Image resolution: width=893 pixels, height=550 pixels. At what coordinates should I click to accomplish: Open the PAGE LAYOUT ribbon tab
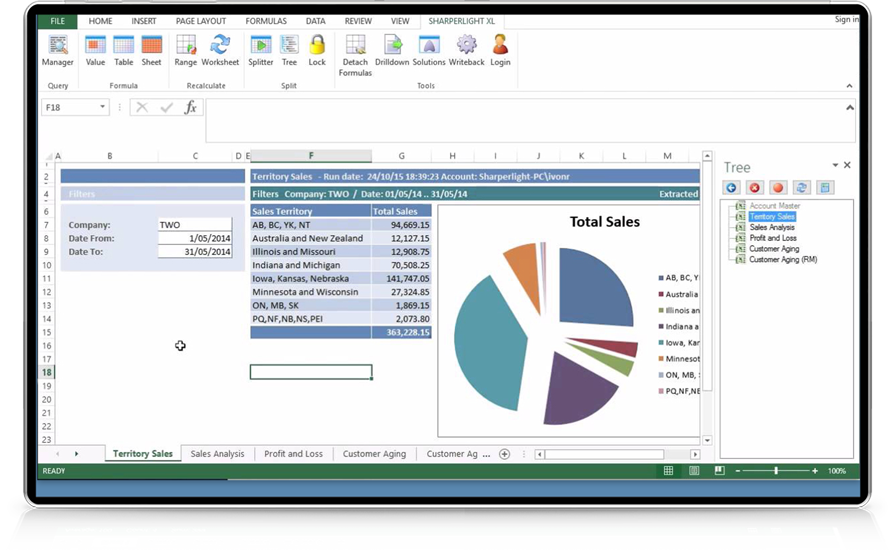pos(200,21)
